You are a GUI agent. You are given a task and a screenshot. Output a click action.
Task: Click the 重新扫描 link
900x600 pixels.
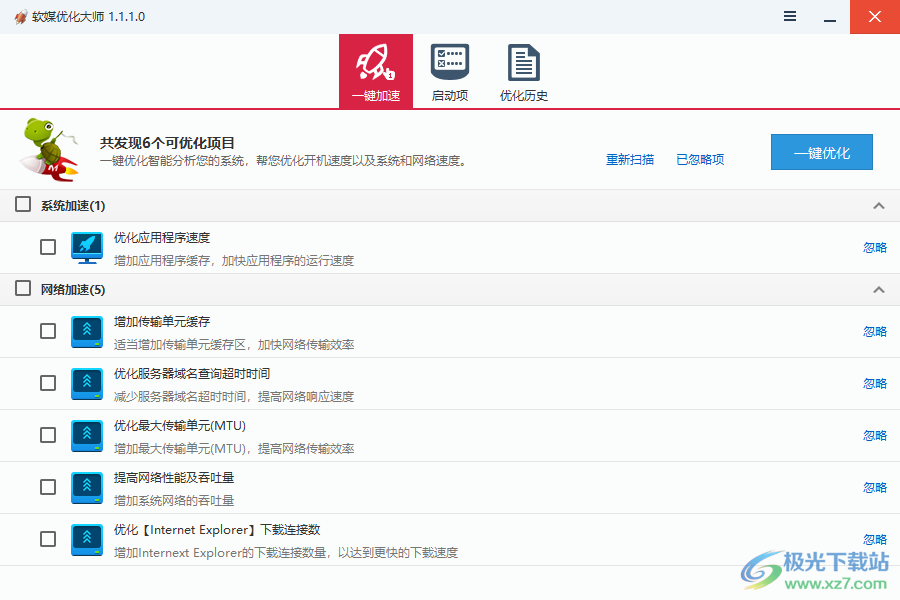pos(629,159)
